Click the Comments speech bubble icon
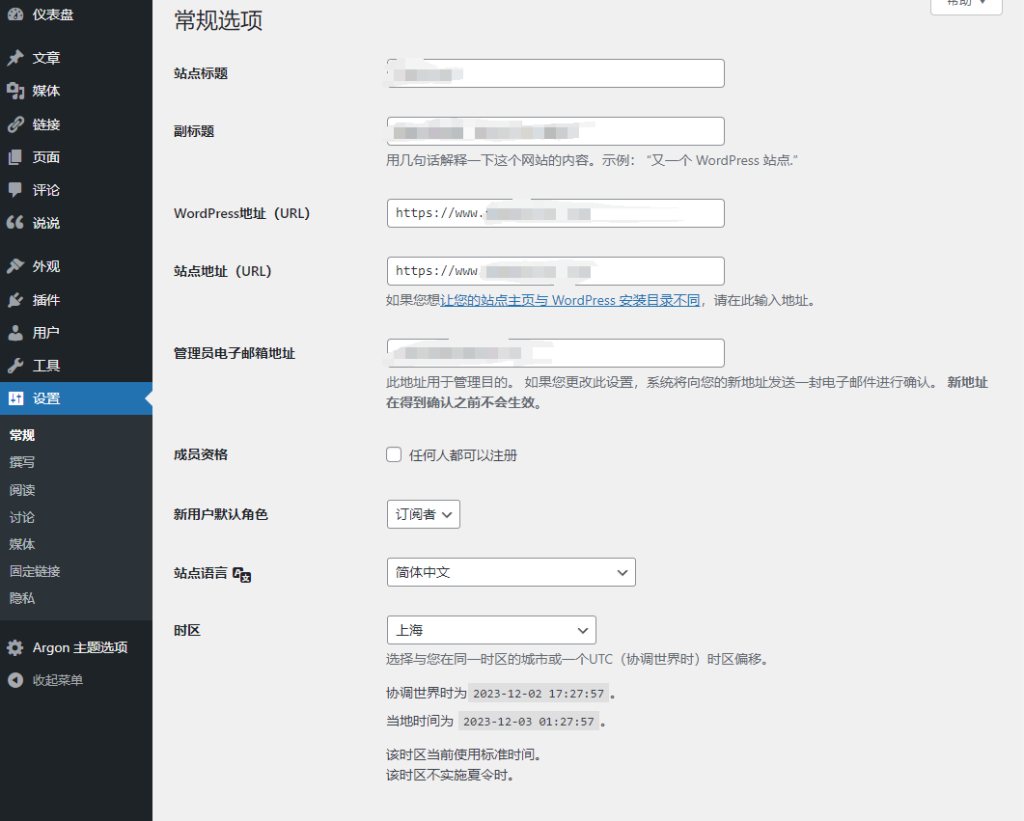This screenshot has height=821, width=1024. coord(15,190)
